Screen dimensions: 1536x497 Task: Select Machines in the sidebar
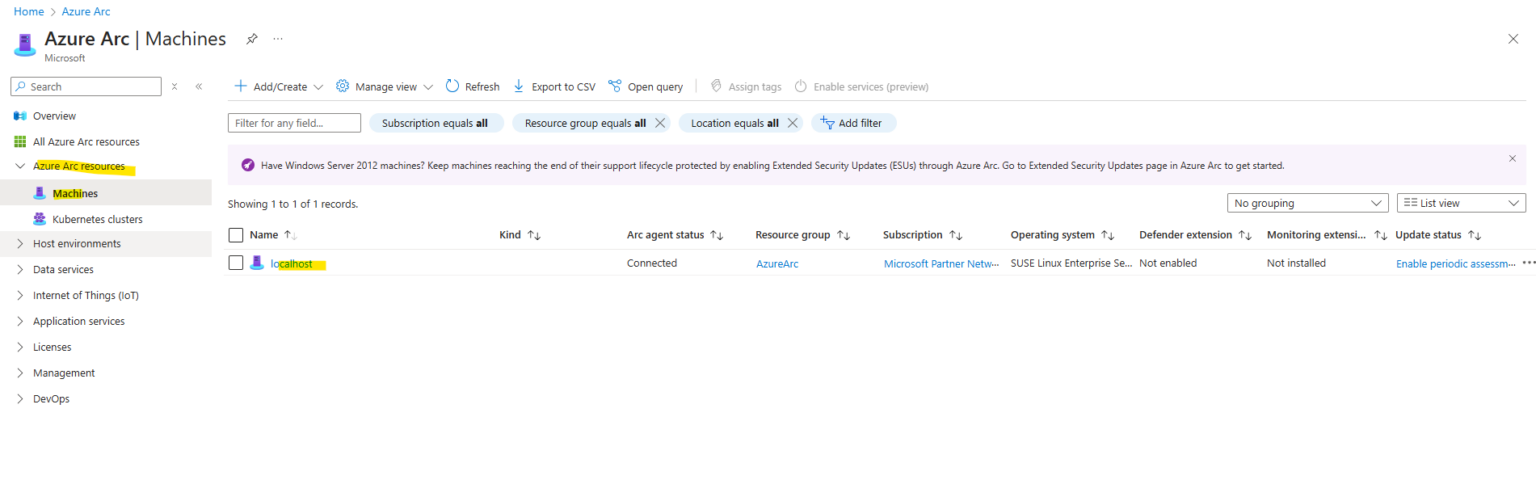click(75, 193)
